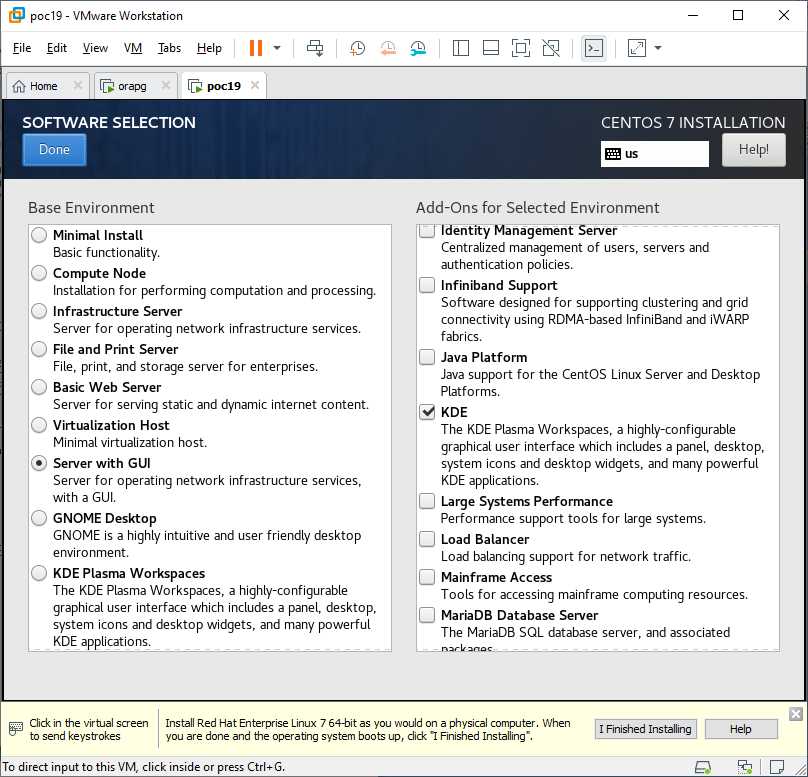Close the Home tab

tap(78, 85)
